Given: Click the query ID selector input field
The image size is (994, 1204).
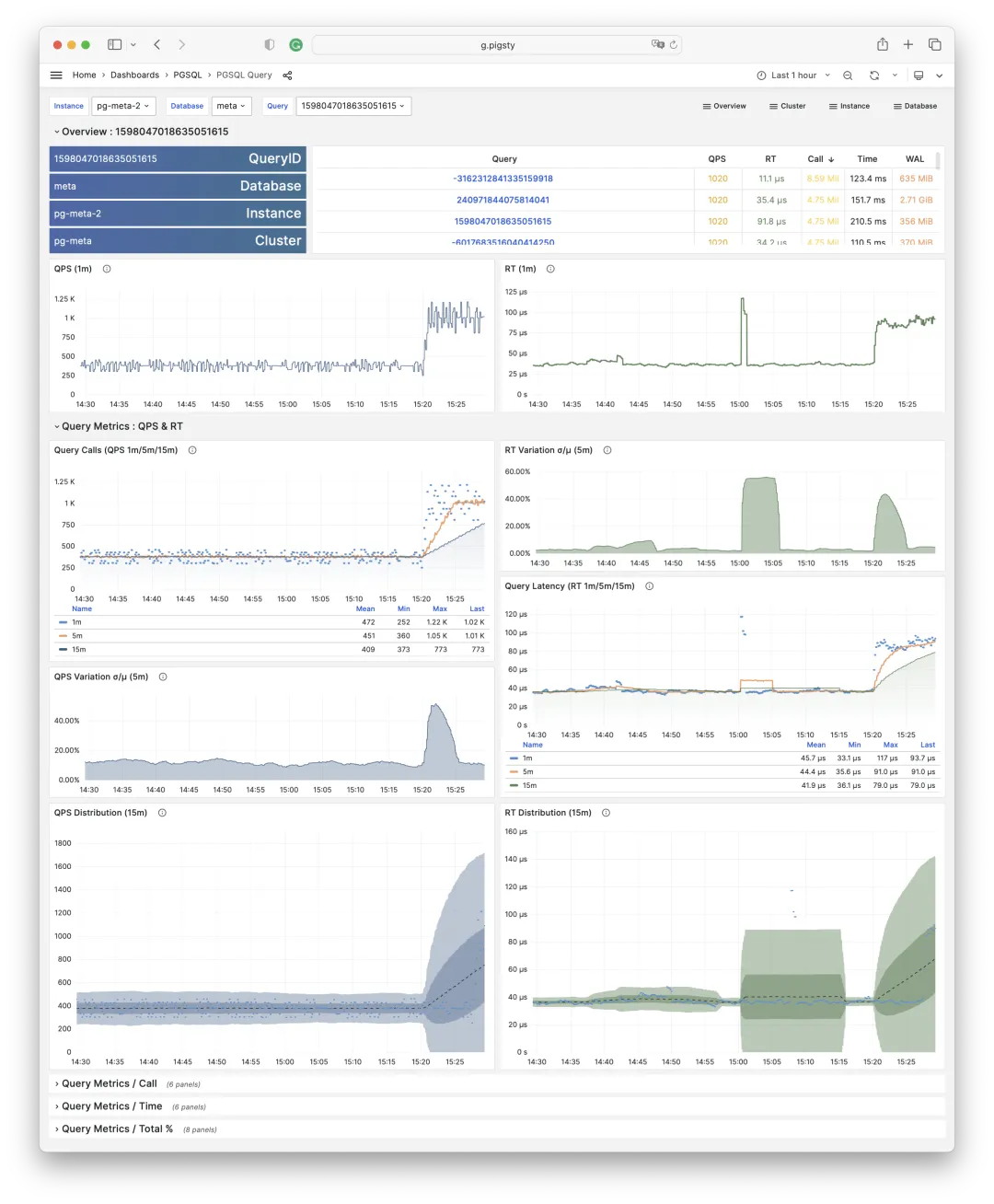Looking at the screenshot, I should (x=354, y=105).
